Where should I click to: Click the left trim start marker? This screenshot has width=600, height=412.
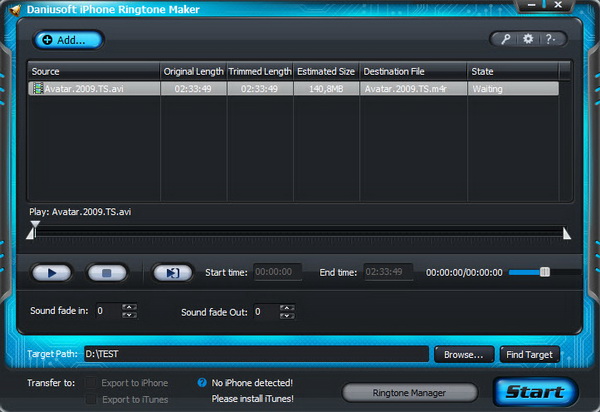pos(35,231)
